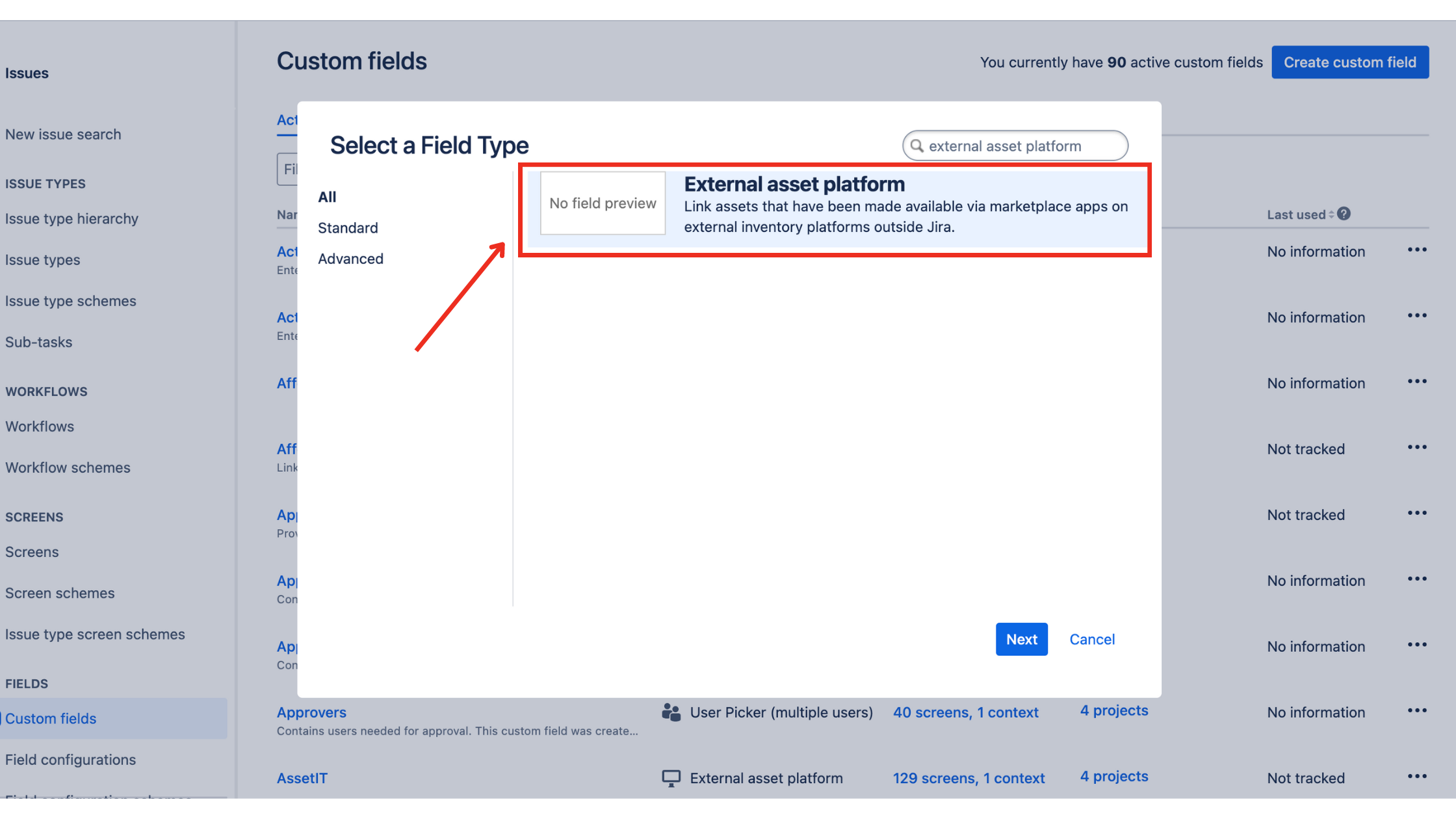The image size is (1456, 819).
Task: Open the Approvers custom field link
Action: [311, 712]
